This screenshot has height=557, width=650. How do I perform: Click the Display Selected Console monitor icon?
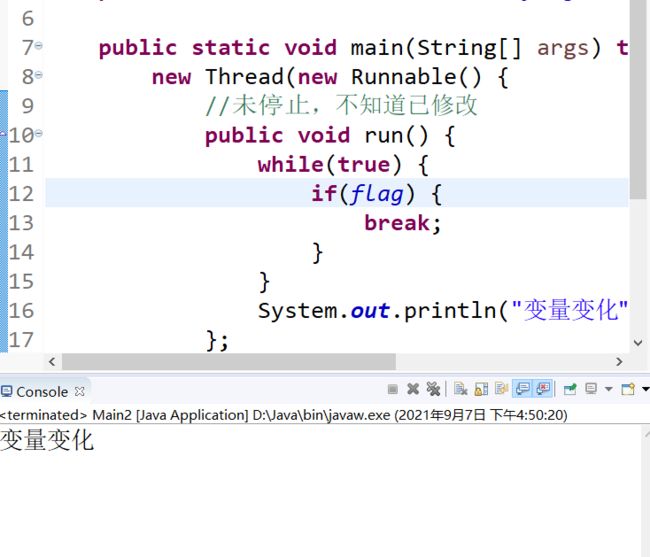pyautogui.click(x=591, y=389)
